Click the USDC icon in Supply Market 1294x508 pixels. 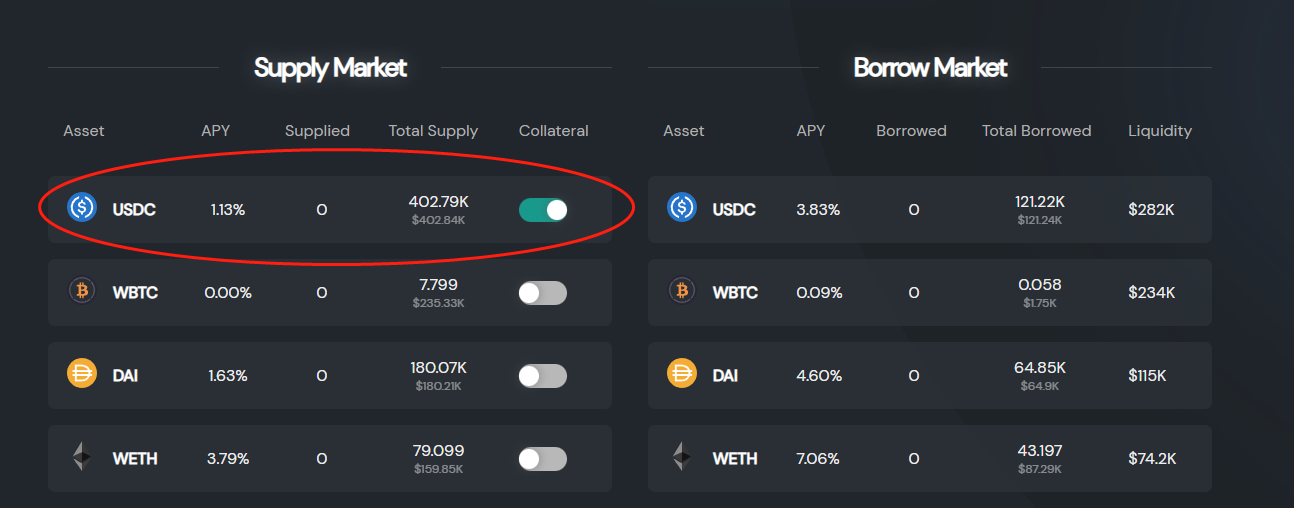81,208
